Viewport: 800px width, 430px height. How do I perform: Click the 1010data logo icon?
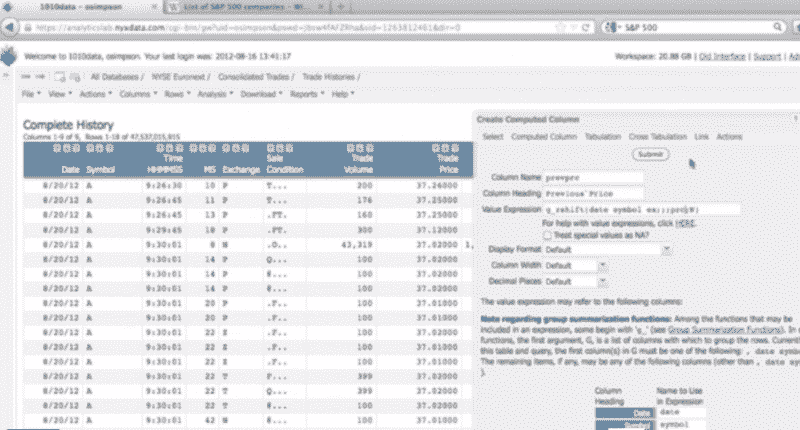pos(12,57)
